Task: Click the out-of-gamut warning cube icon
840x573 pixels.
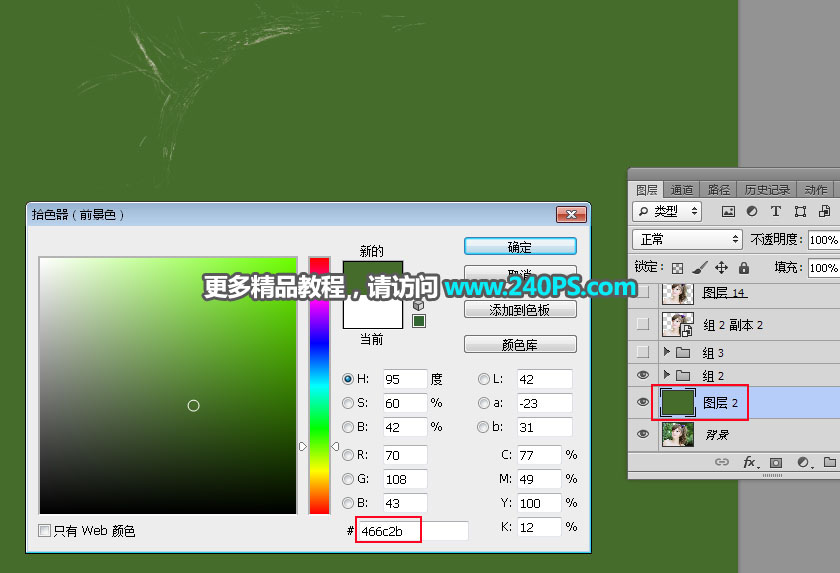Action: pos(418,305)
